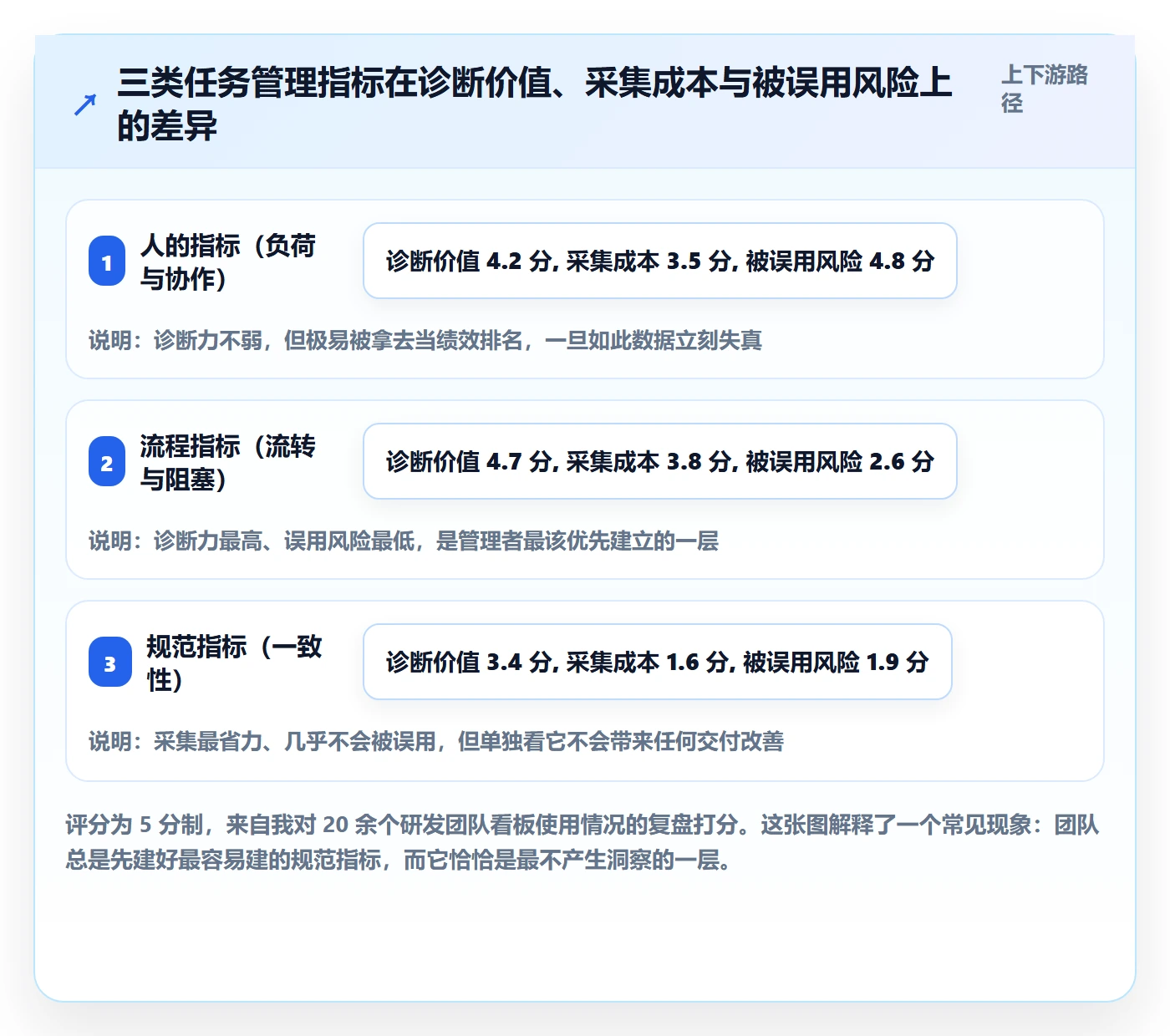Click the footnote paragraph starting 评分为 5 分制
Image resolution: width=1170 pixels, height=1036 pixels.
click(x=582, y=842)
